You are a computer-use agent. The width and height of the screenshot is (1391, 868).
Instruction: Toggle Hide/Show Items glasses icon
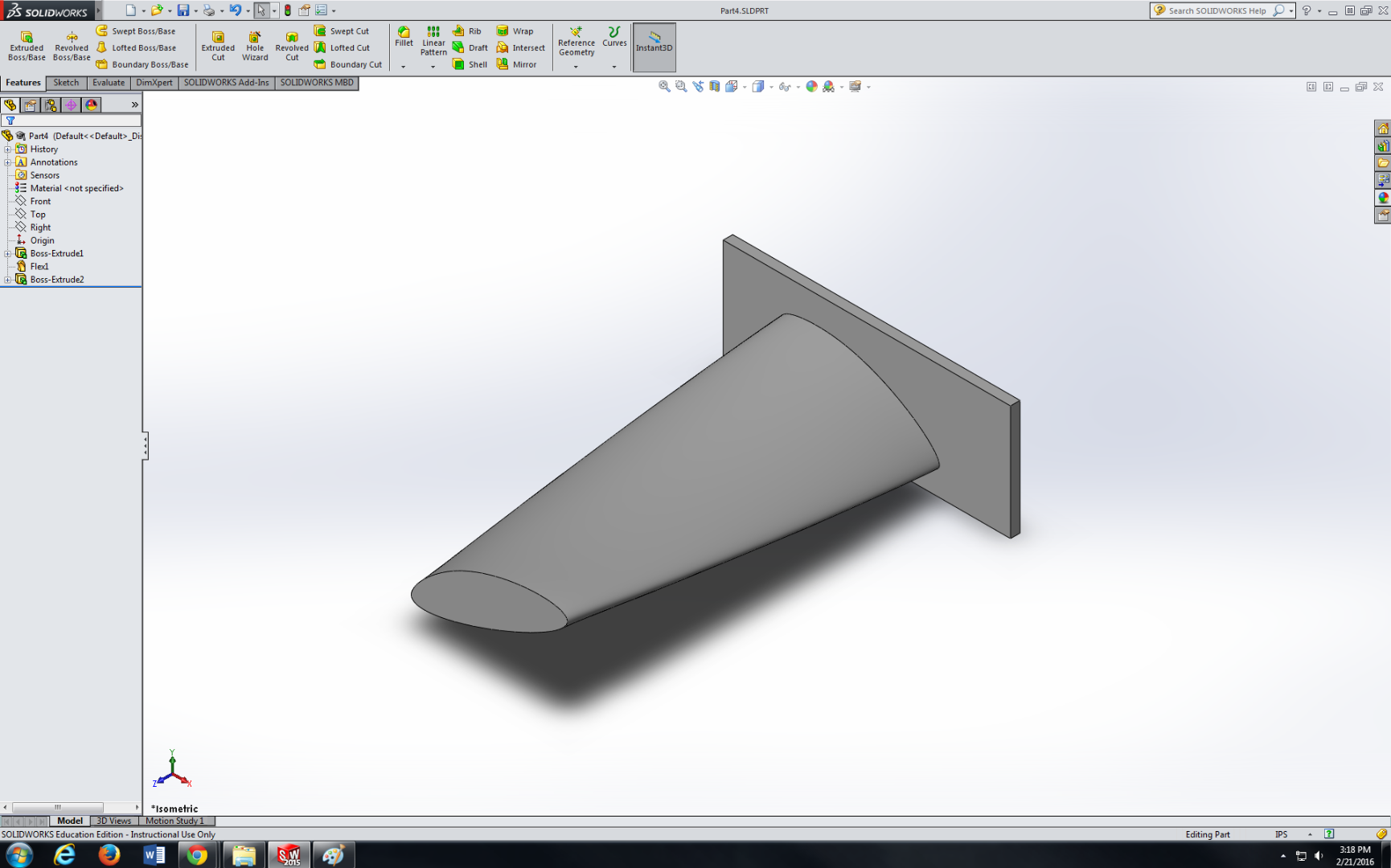pyautogui.click(x=786, y=86)
